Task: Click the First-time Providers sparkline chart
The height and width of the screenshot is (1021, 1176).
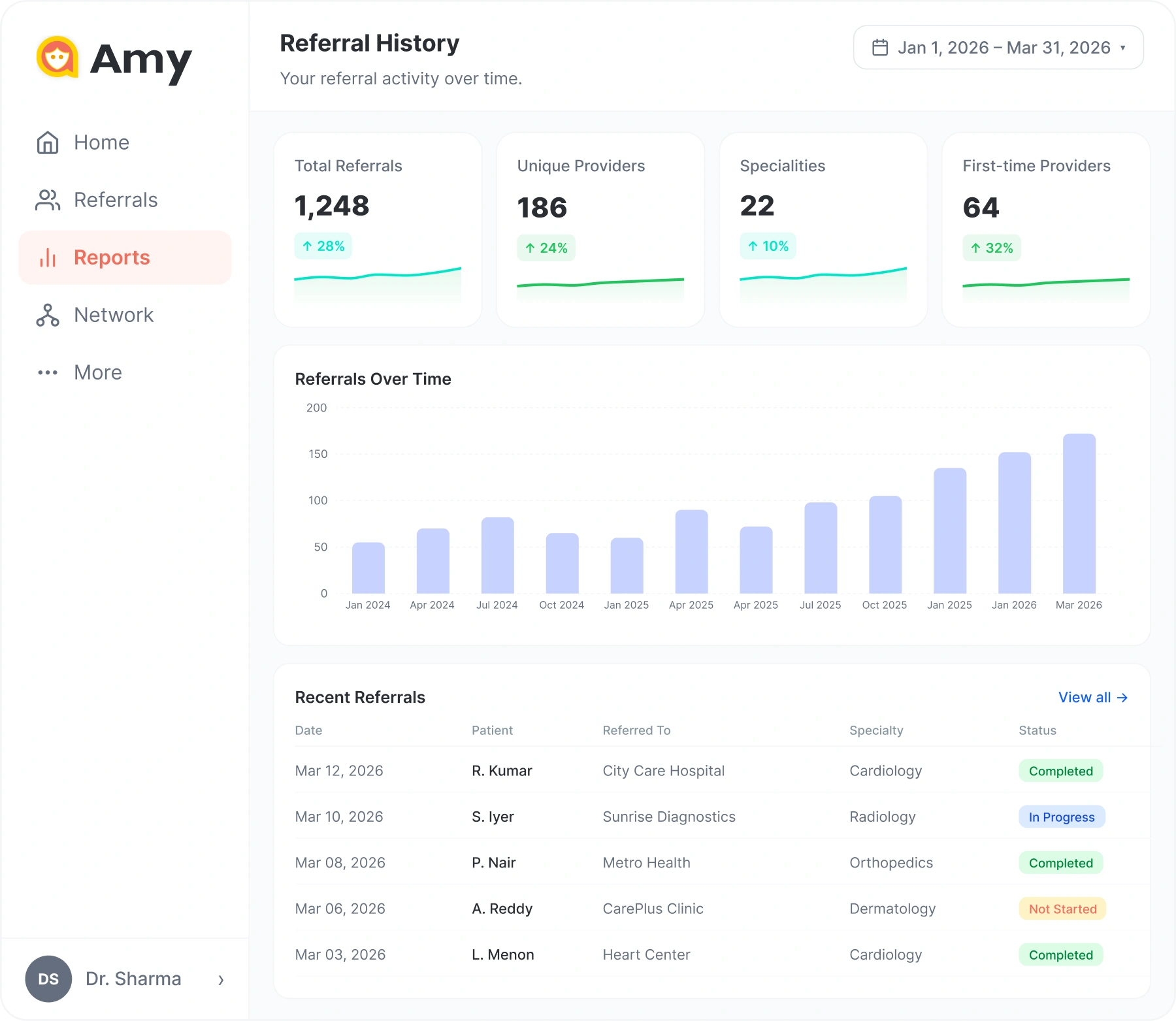Action: [1046, 289]
